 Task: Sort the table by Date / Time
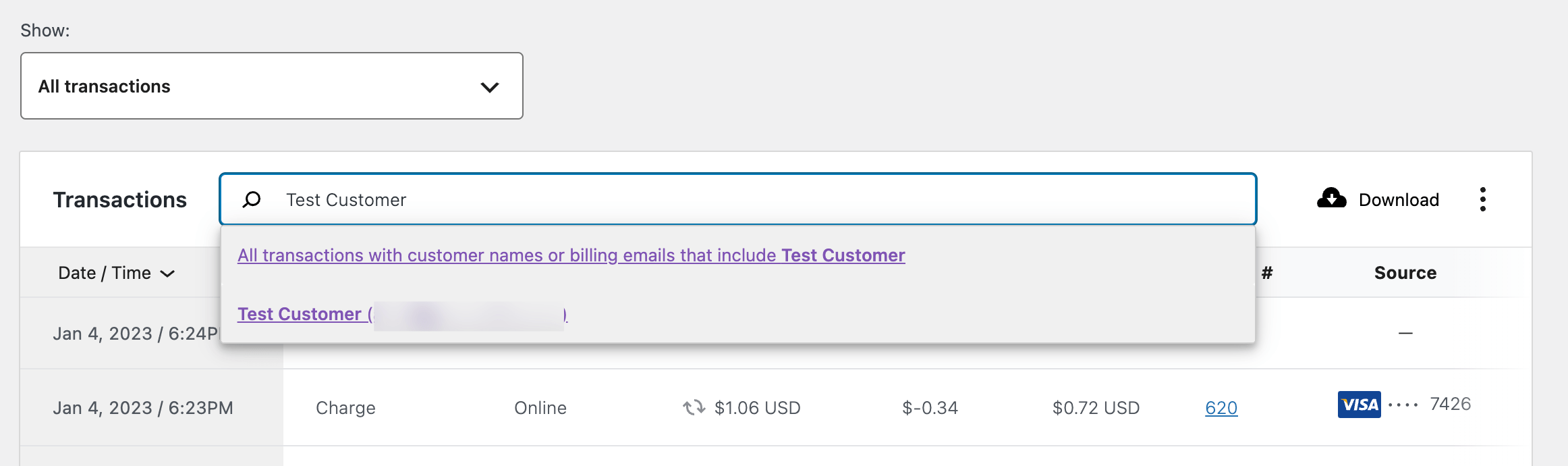pos(105,272)
